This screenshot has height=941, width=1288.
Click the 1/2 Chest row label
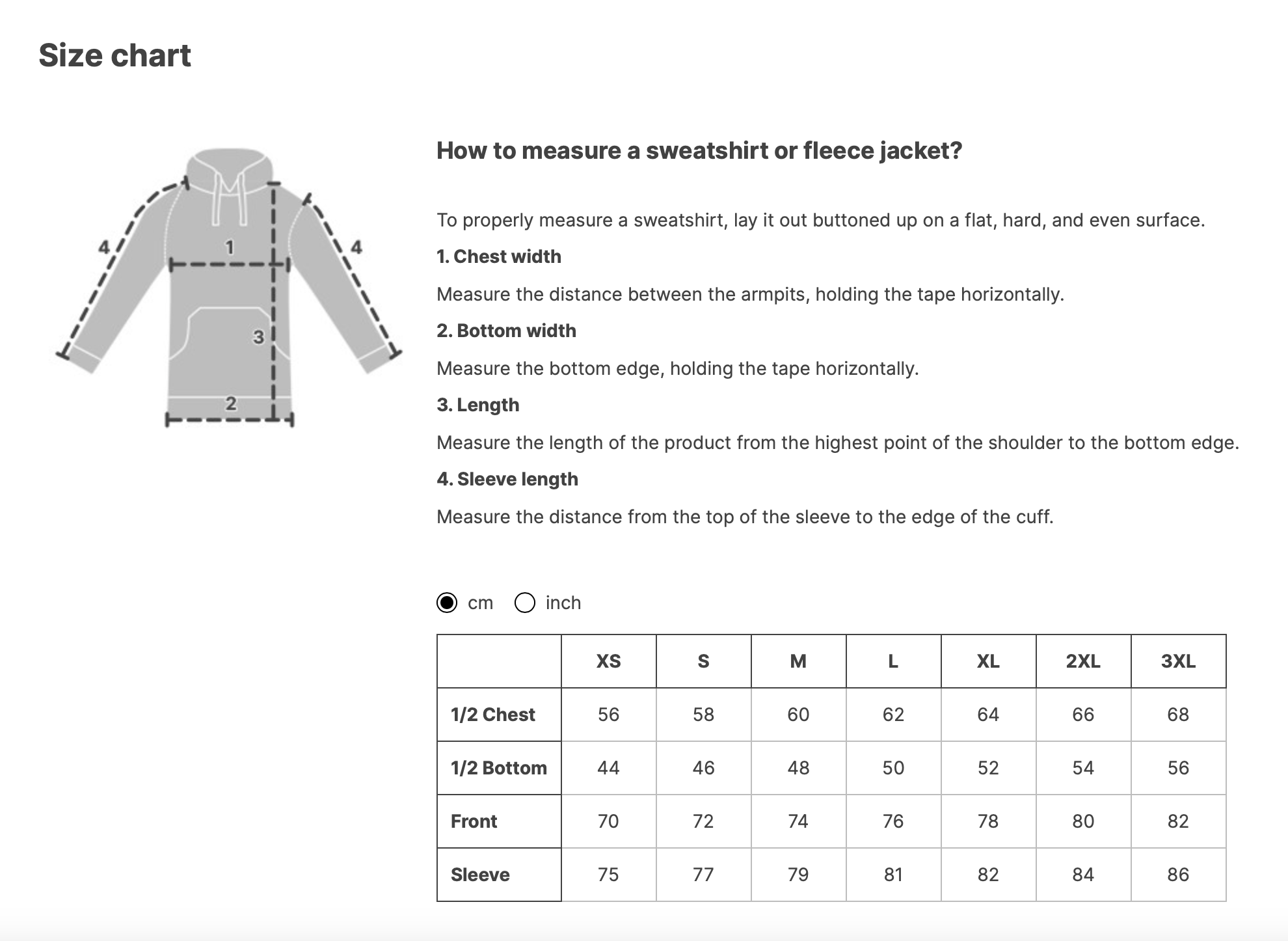coord(492,715)
